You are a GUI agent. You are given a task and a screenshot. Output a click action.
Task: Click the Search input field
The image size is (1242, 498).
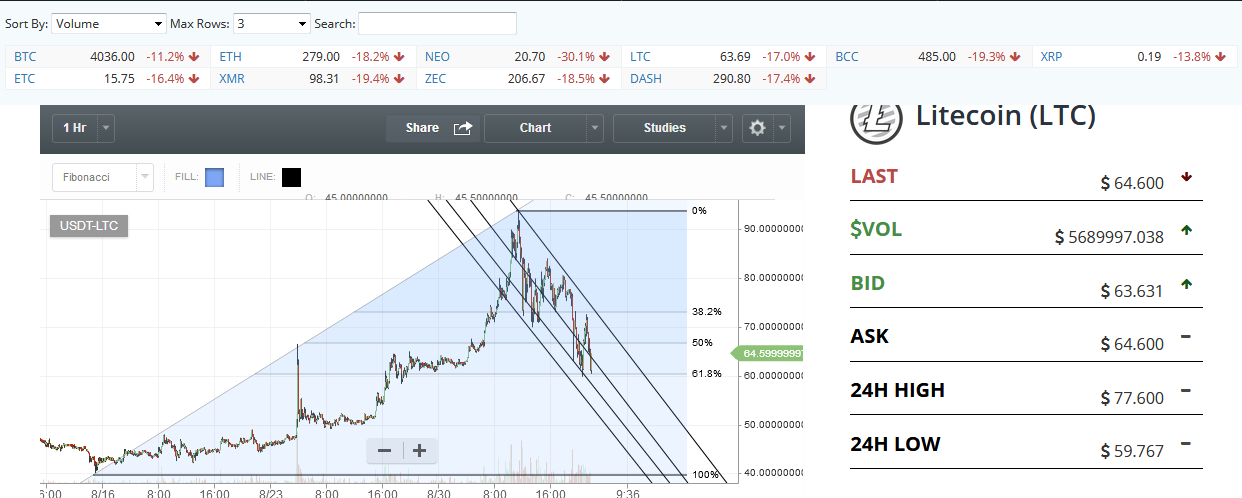click(437, 23)
